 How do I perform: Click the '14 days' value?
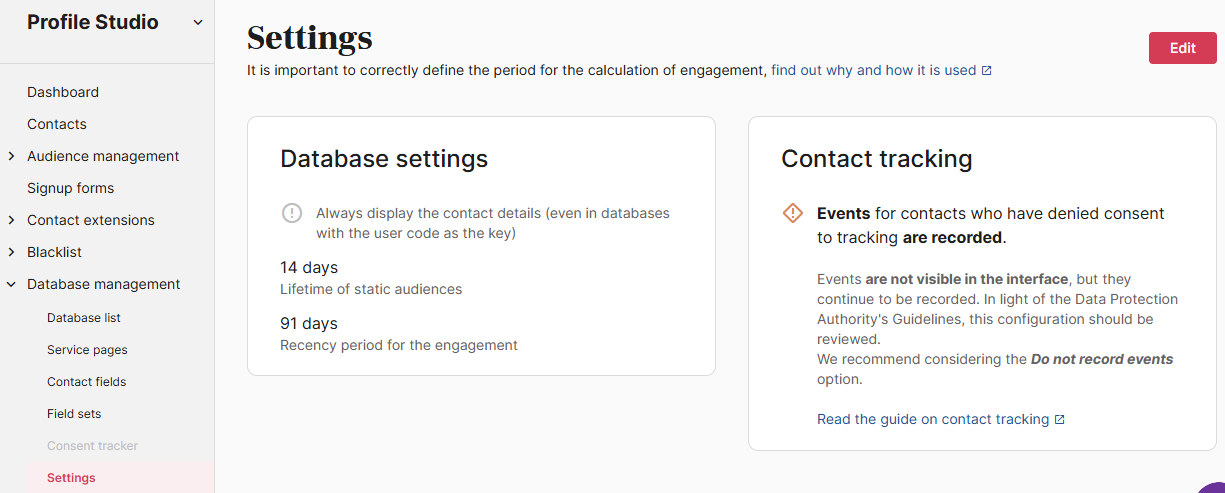tap(309, 268)
